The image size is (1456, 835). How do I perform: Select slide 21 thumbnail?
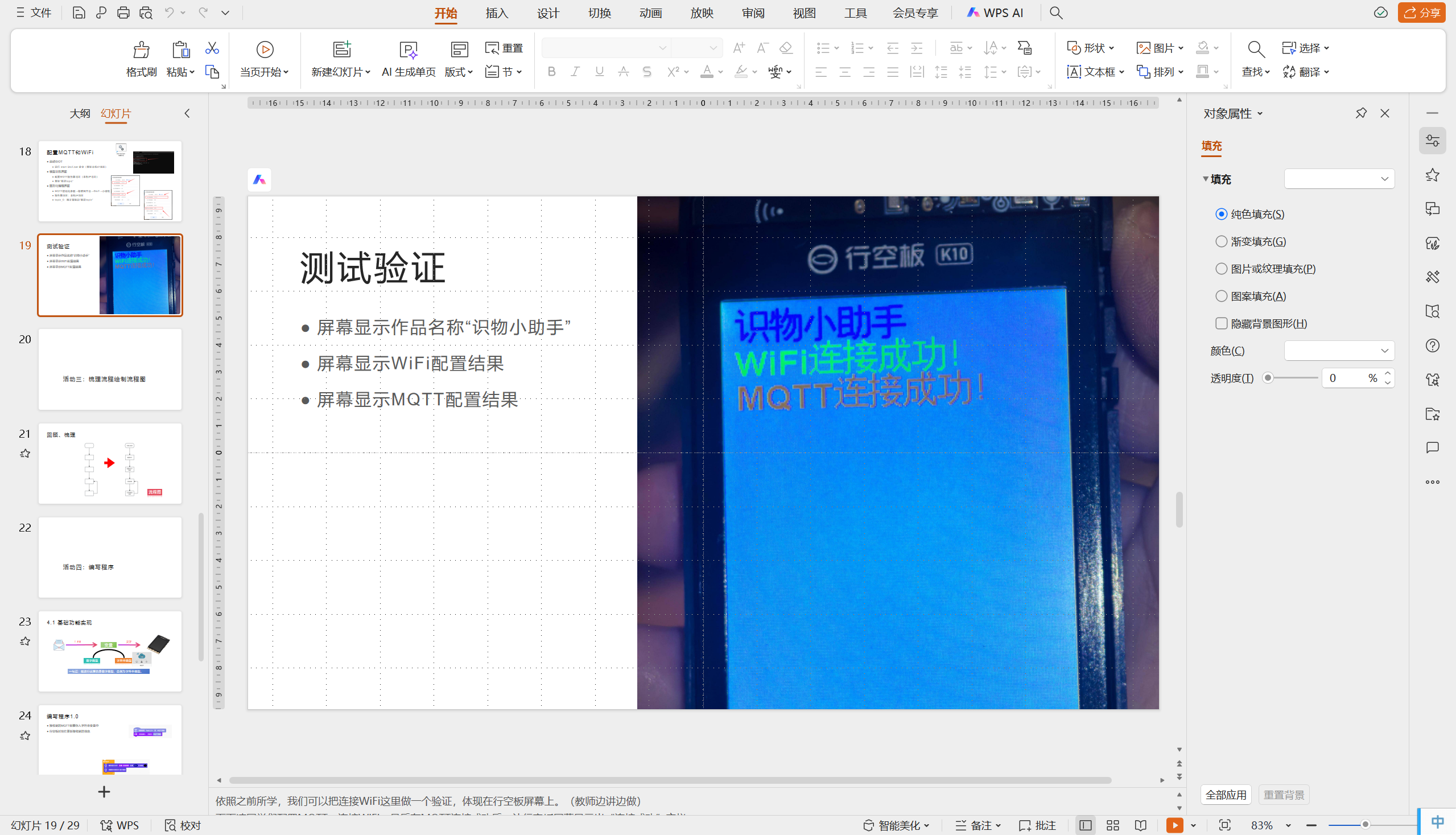point(110,463)
